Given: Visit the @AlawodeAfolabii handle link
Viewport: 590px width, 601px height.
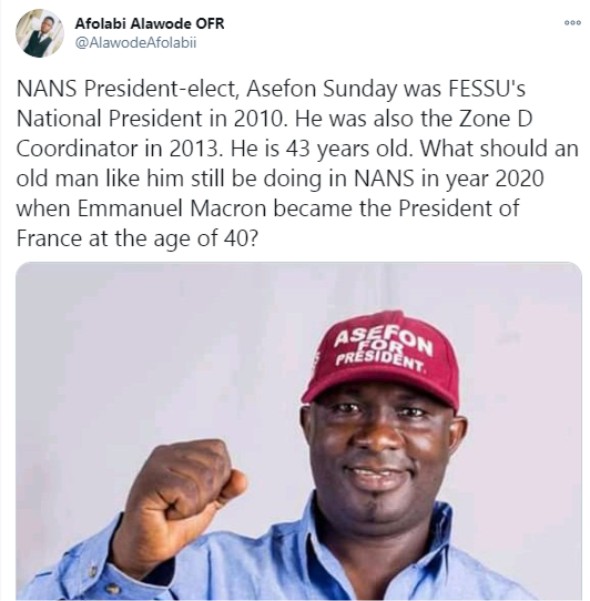Looking at the screenshot, I should [x=136, y=43].
